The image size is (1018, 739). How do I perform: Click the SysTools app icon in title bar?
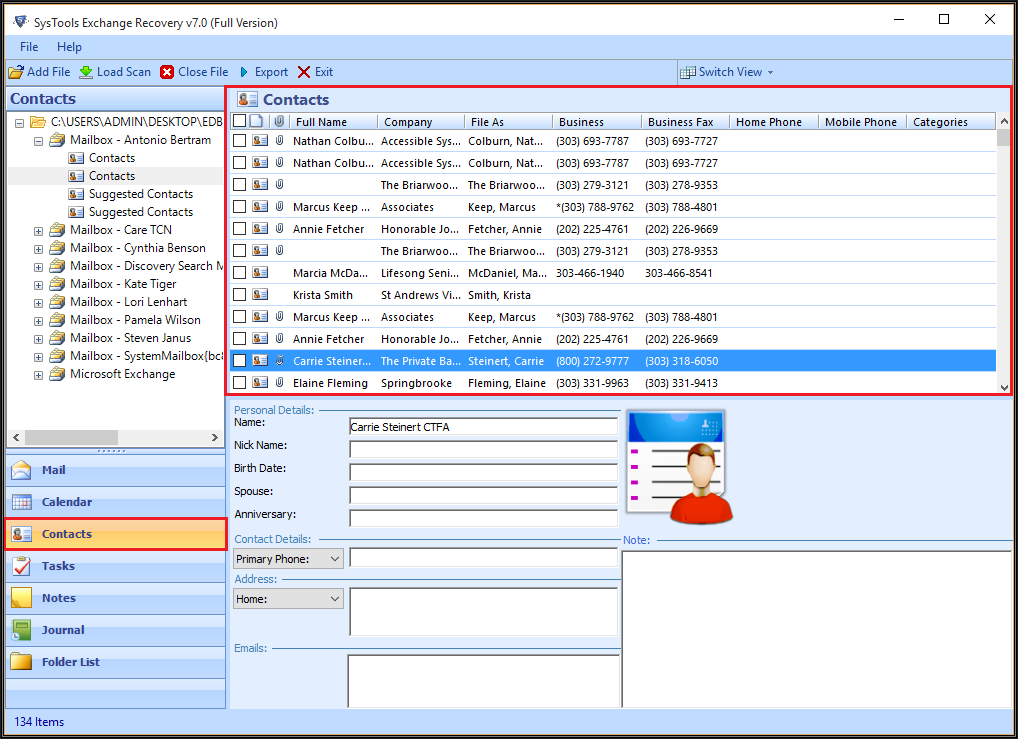tap(21, 22)
